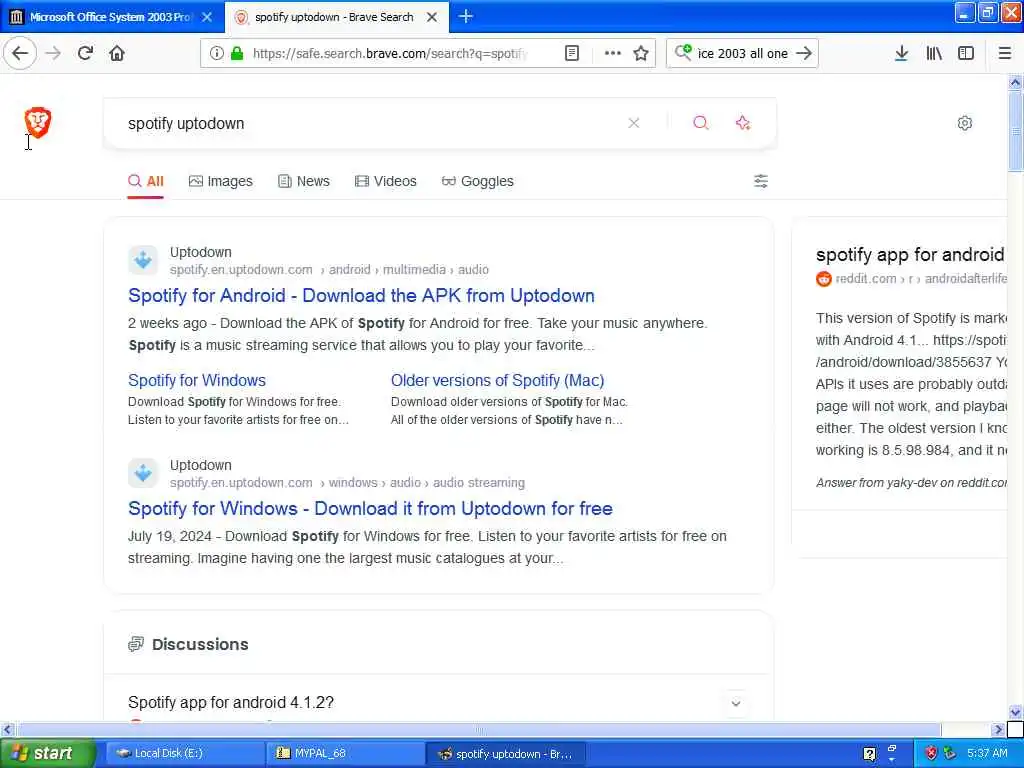The image size is (1024, 768).
Task: Ask Brave AI with sparkle icon
Action: [743, 123]
